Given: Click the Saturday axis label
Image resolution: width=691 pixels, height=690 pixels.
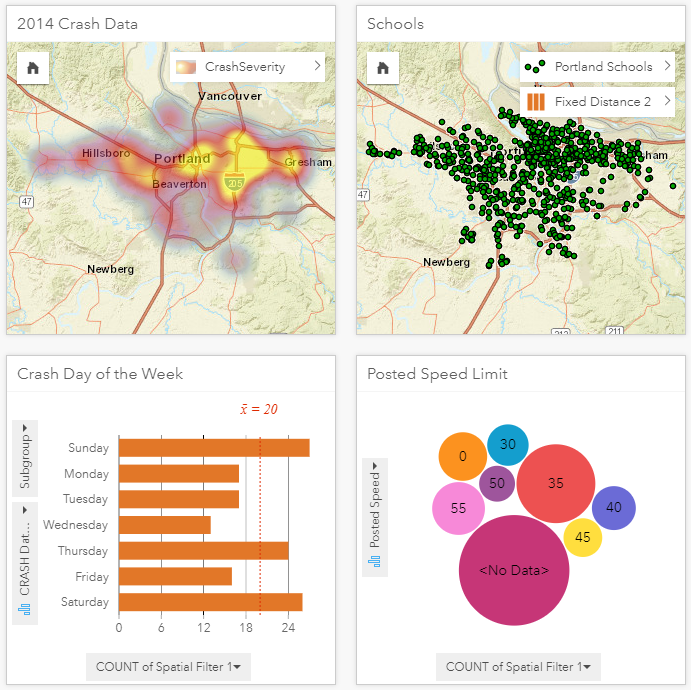Looking at the screenshot, I should pyautogui.click(x=85, y=602).
